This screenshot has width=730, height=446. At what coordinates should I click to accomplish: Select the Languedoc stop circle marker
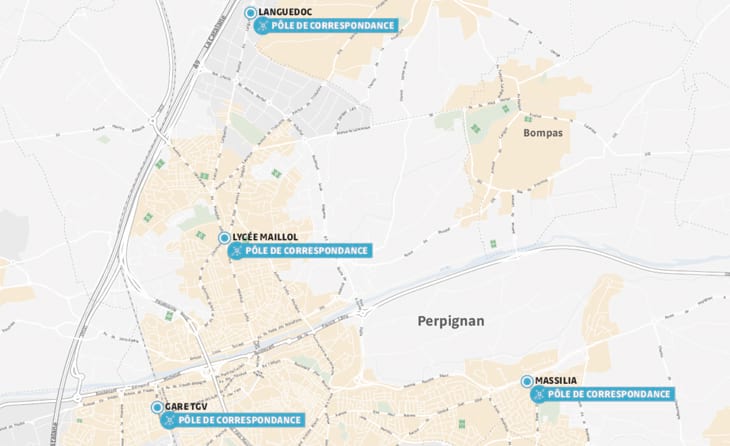point(250,13)
